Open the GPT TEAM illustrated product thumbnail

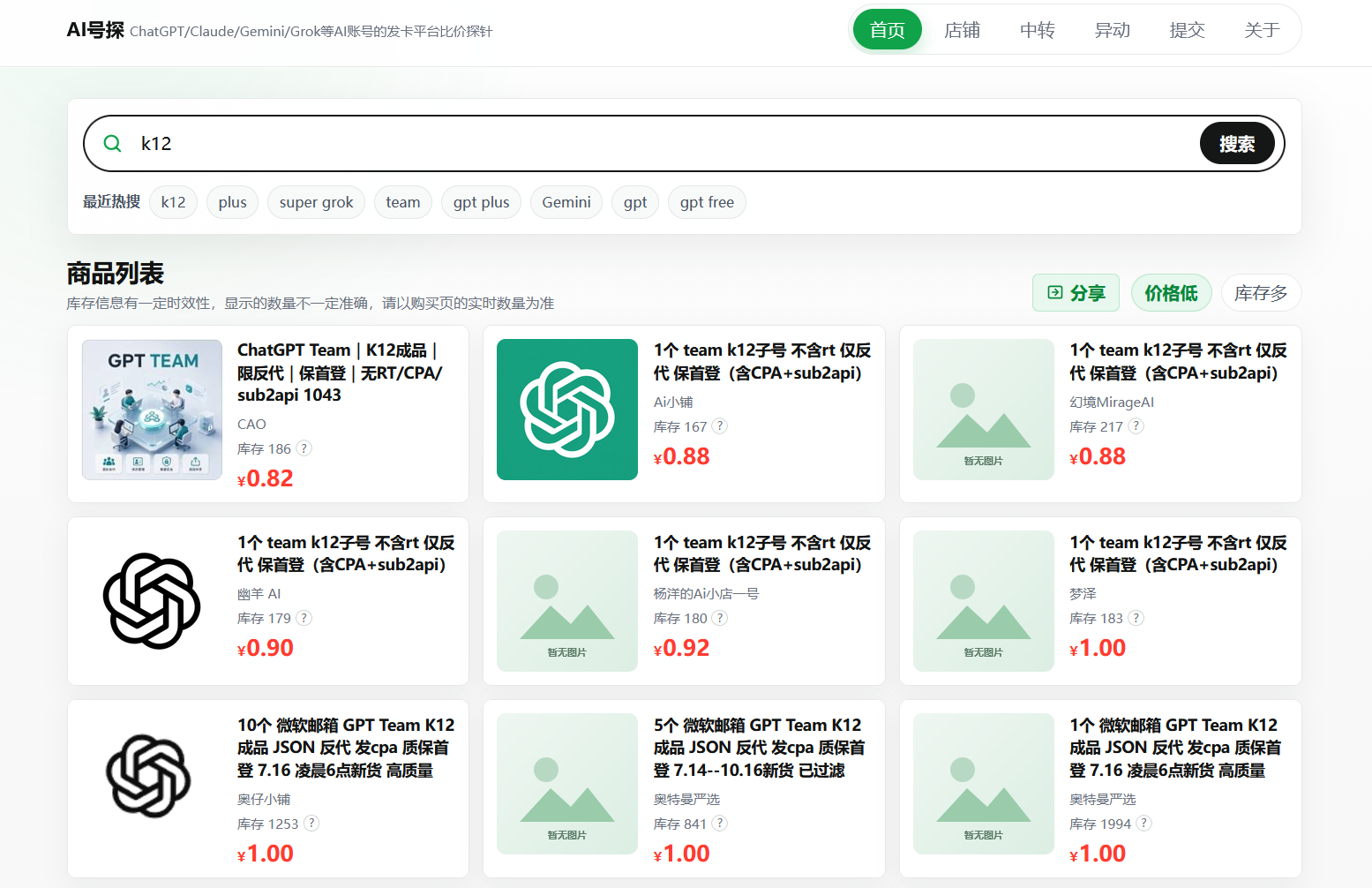pos(152,410)
